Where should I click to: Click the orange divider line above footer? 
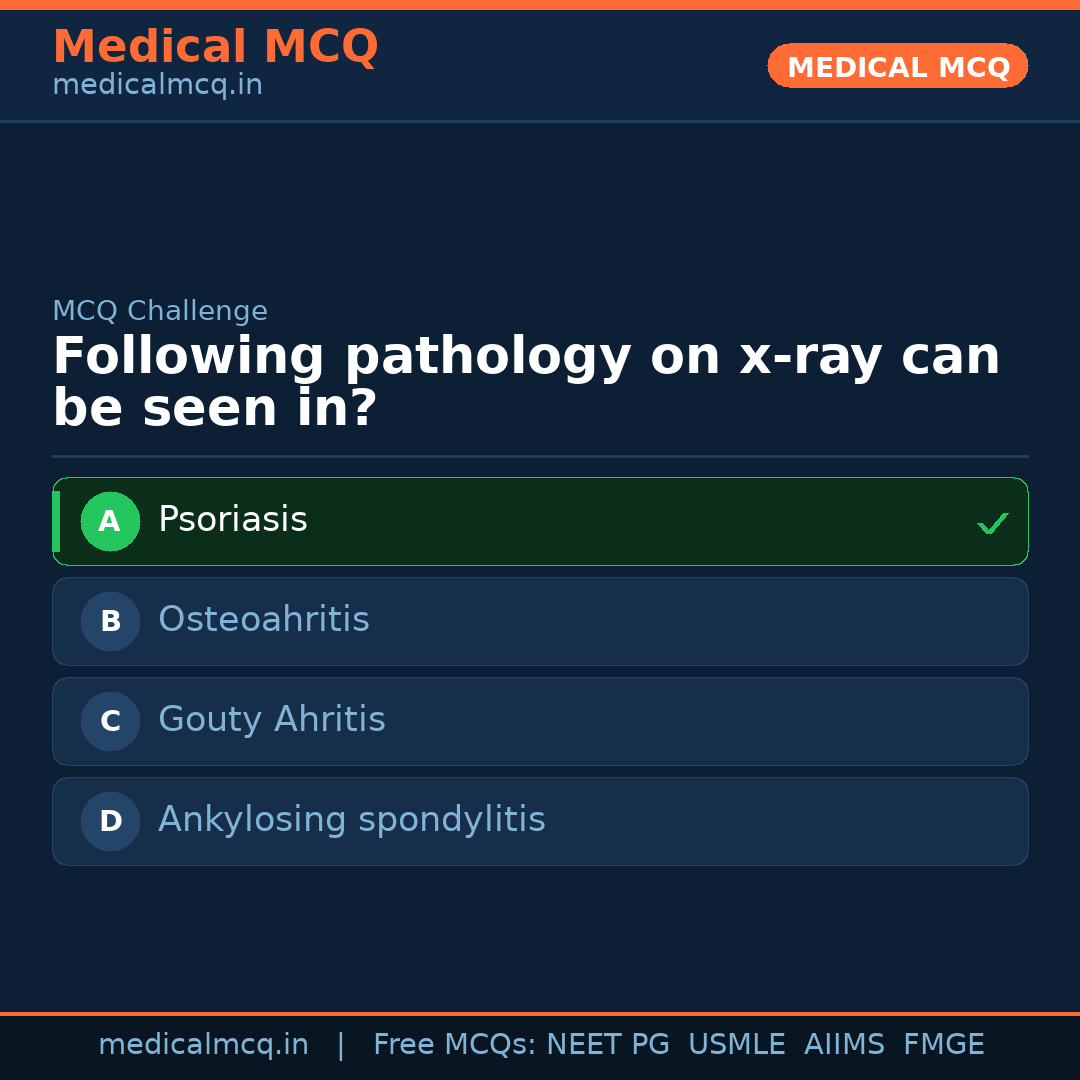point(540,1012)
